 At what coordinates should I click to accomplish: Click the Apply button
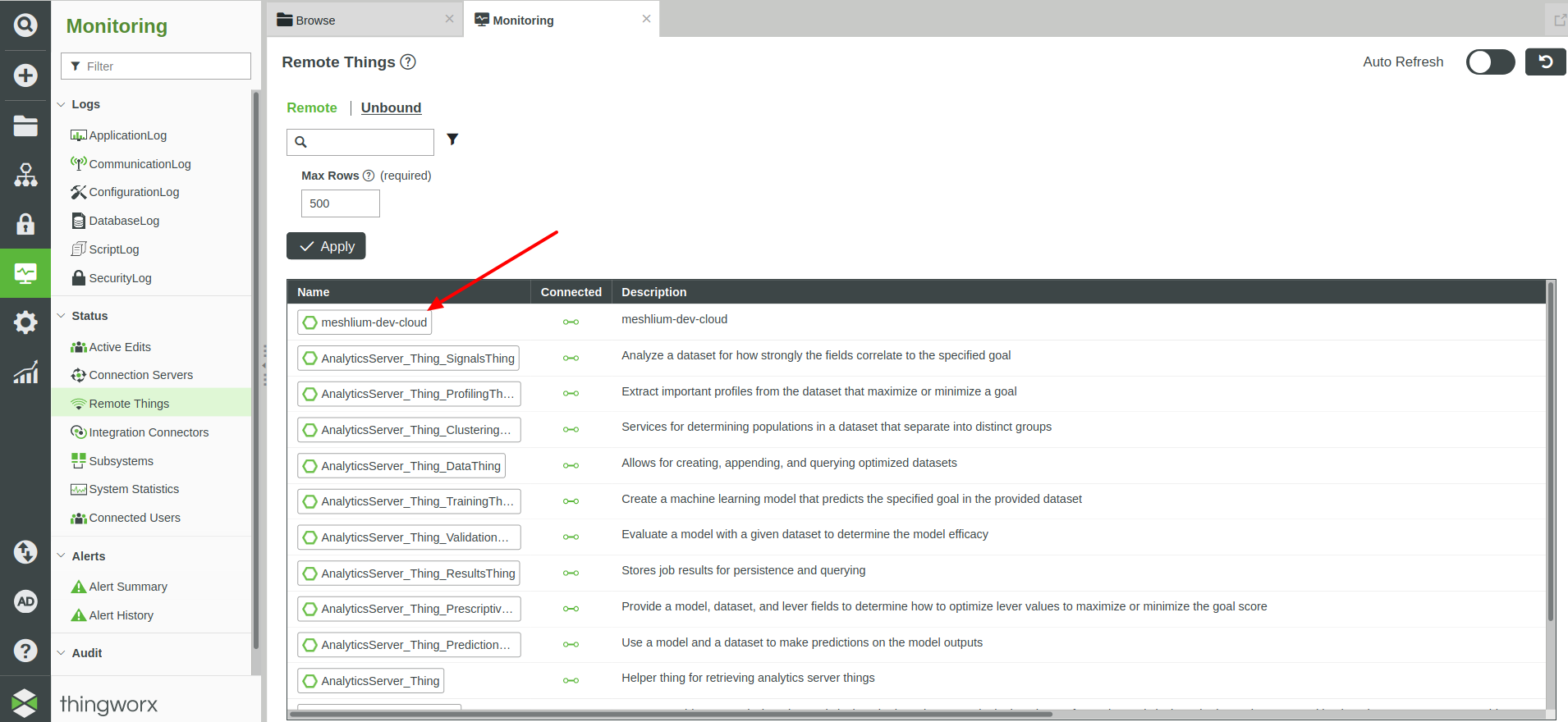(x=326, y=246)
